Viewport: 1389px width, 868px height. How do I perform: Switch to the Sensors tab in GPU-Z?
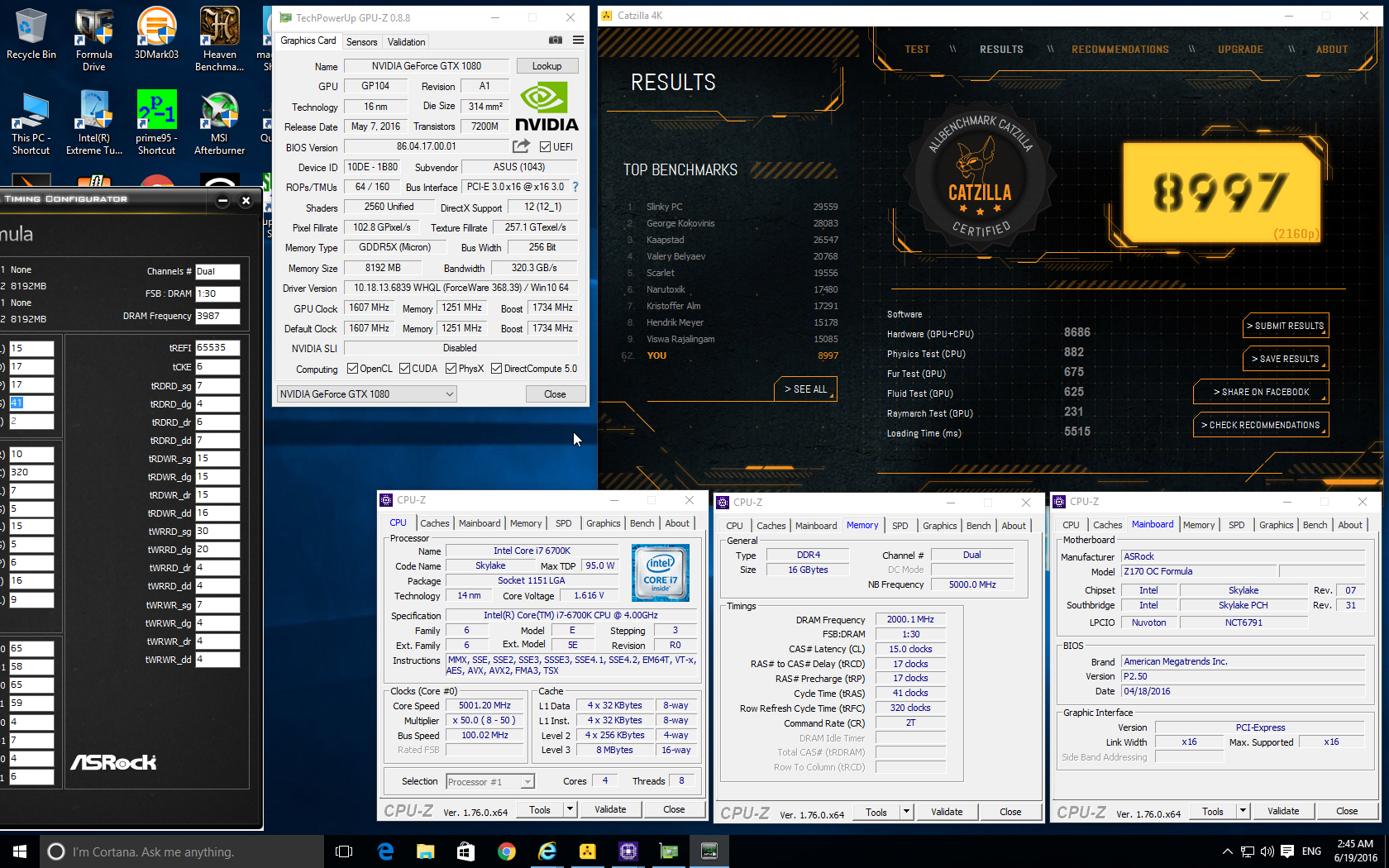361,41
